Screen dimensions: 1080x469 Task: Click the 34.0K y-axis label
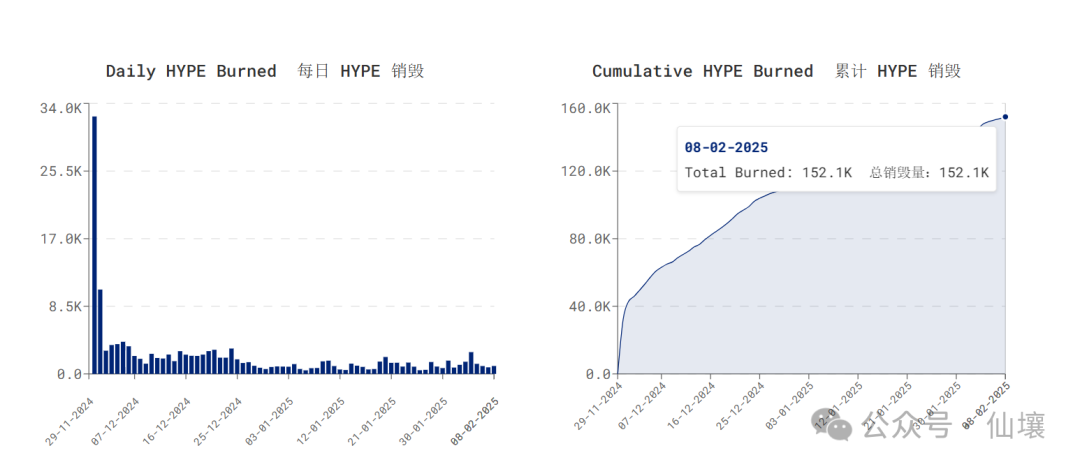[x=59, y=108]
